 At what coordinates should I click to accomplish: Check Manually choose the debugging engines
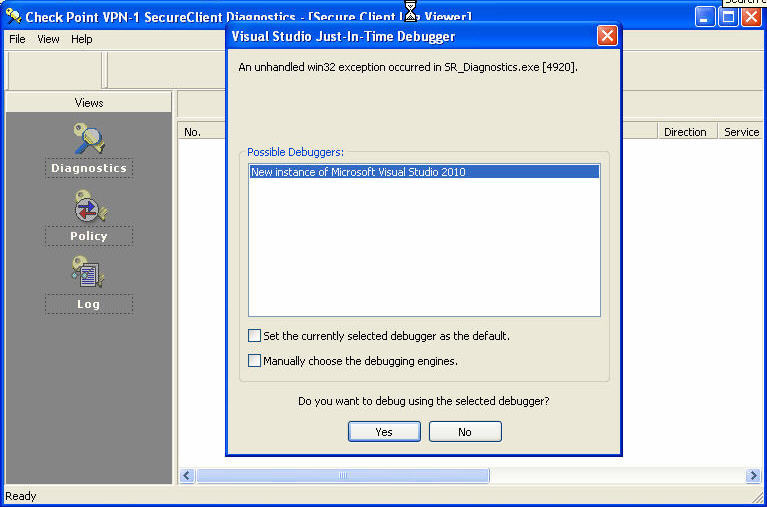click(254, 361)
